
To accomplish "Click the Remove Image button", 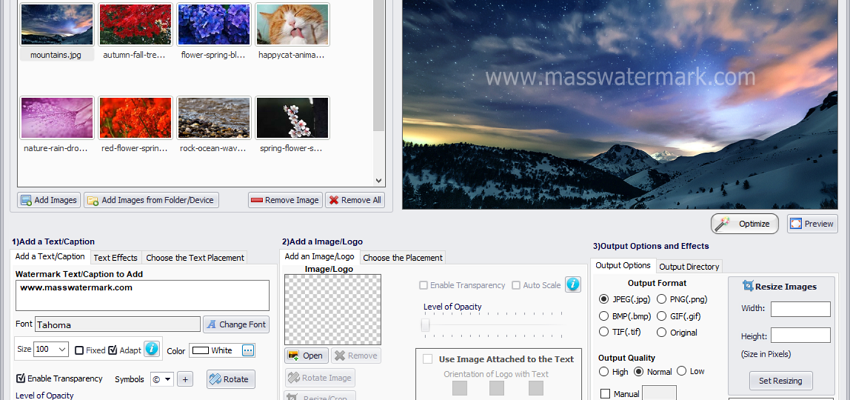I will coord(285,200).
